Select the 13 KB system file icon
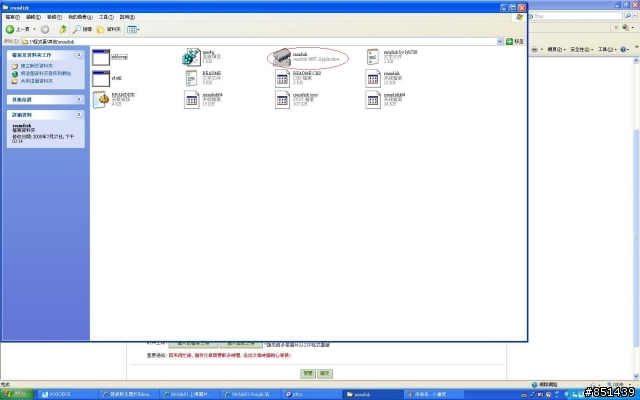Viewport: 640px width, 400px height. click(x=191, y=100)
